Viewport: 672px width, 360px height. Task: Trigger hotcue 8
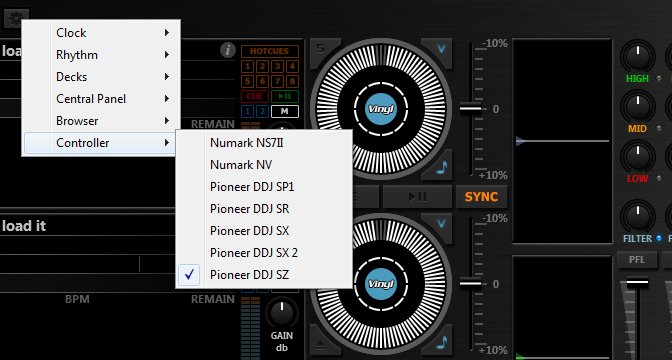pyautogui.click(x=293, y=81)
